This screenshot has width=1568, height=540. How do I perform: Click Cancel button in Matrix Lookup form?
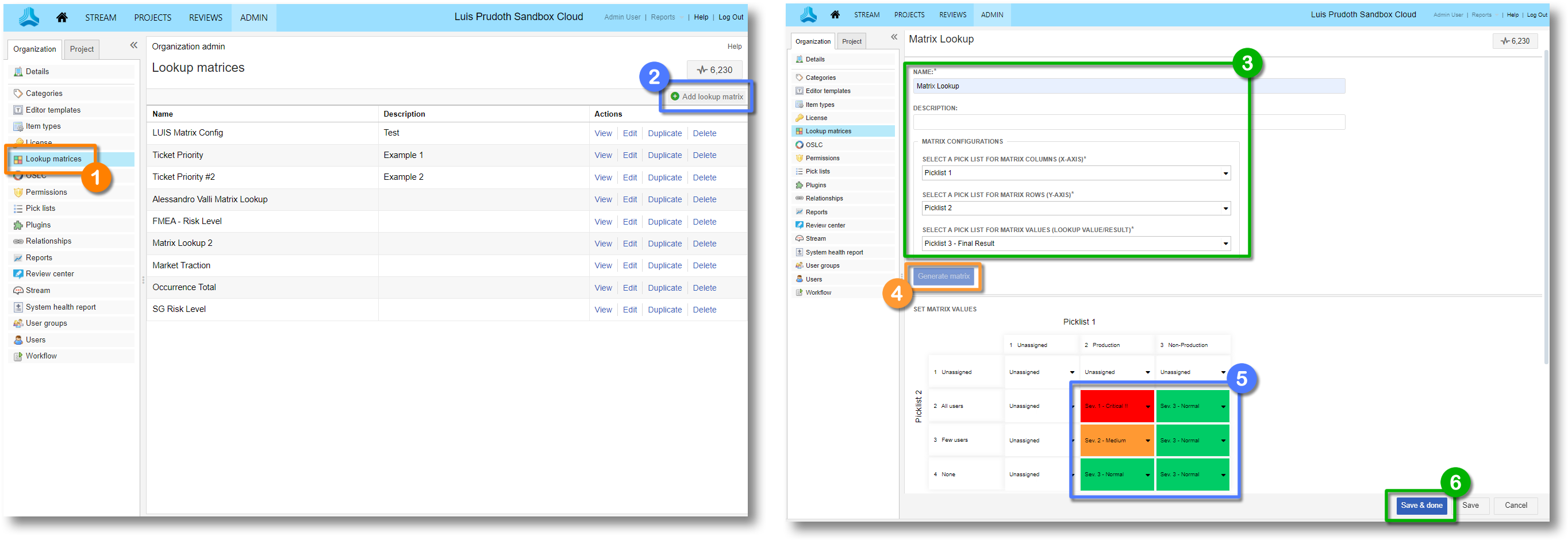[1515, 506]
